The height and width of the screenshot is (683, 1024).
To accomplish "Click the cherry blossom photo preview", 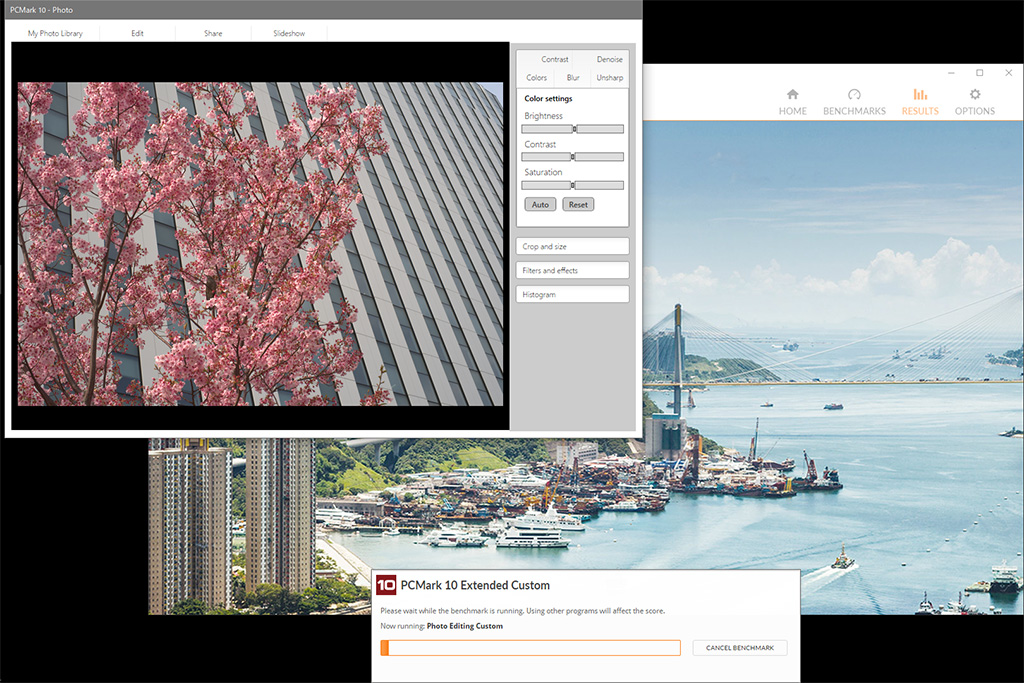I will pyautogui.click(x=260, y=243).
